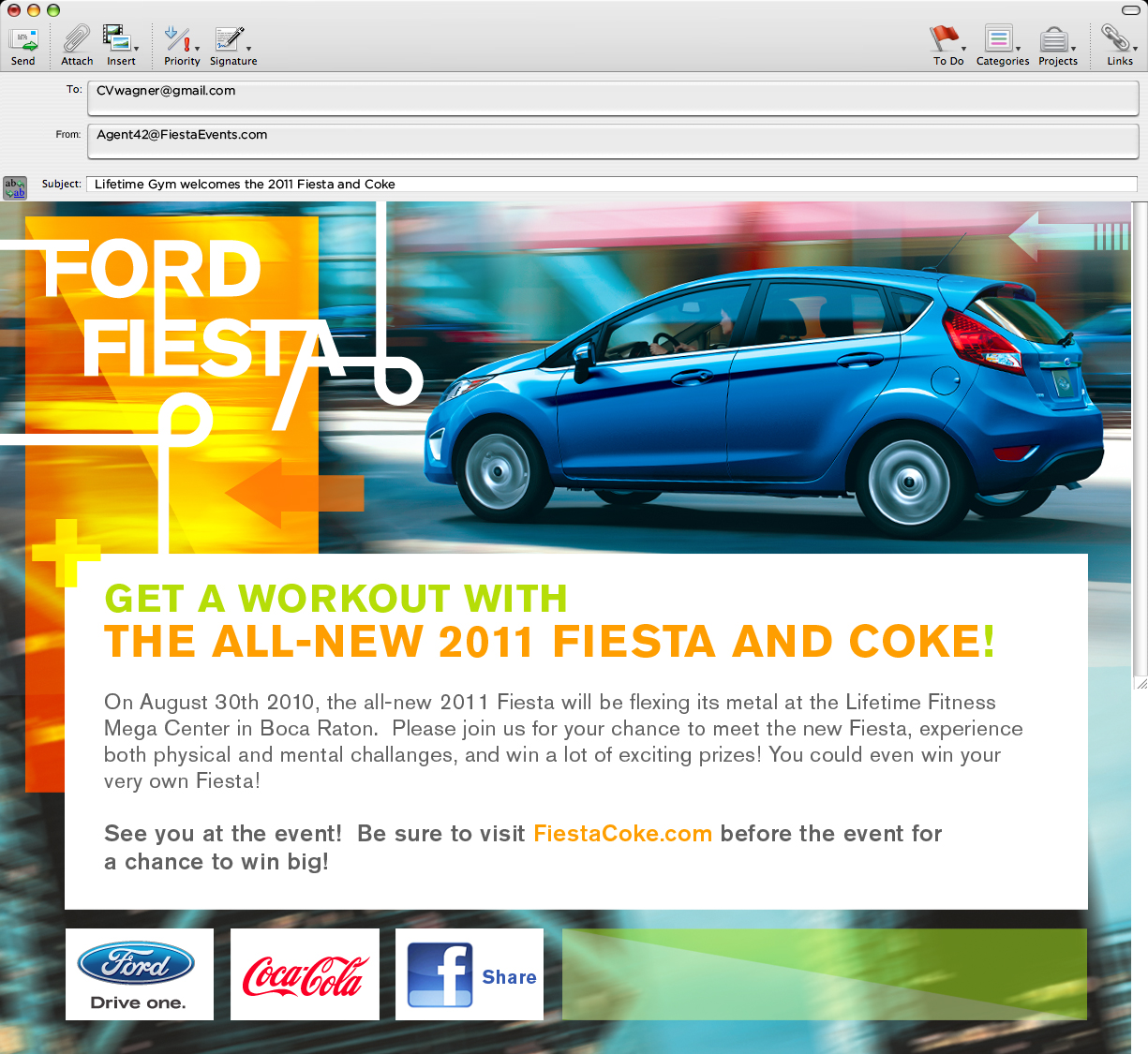This screenshot has width=1148, height=1054.
Task: Click the Projects briefcase icon
Action: (1053, 39)
